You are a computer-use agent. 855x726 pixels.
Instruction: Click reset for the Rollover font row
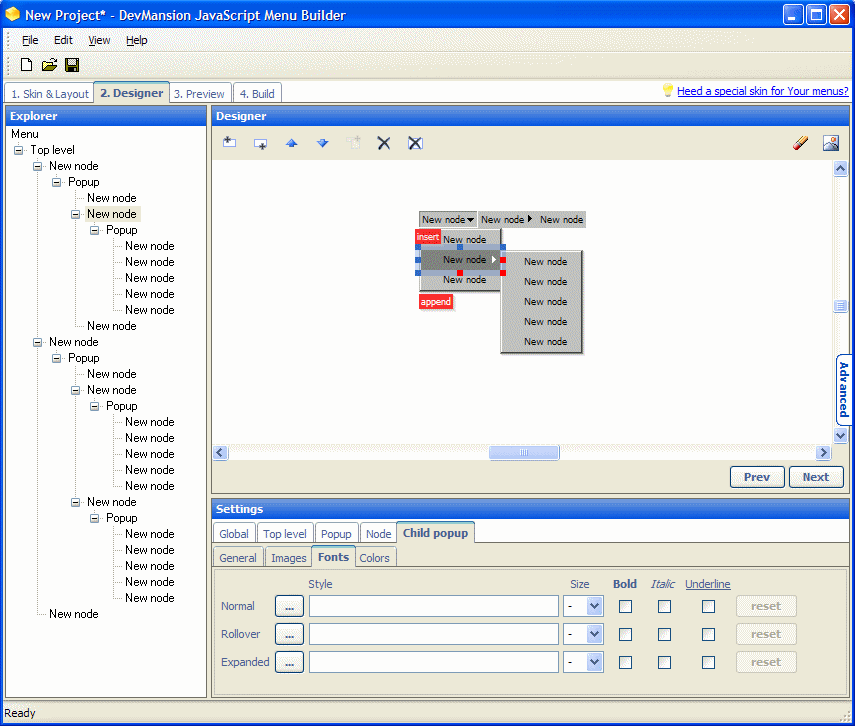pos(766,634)
